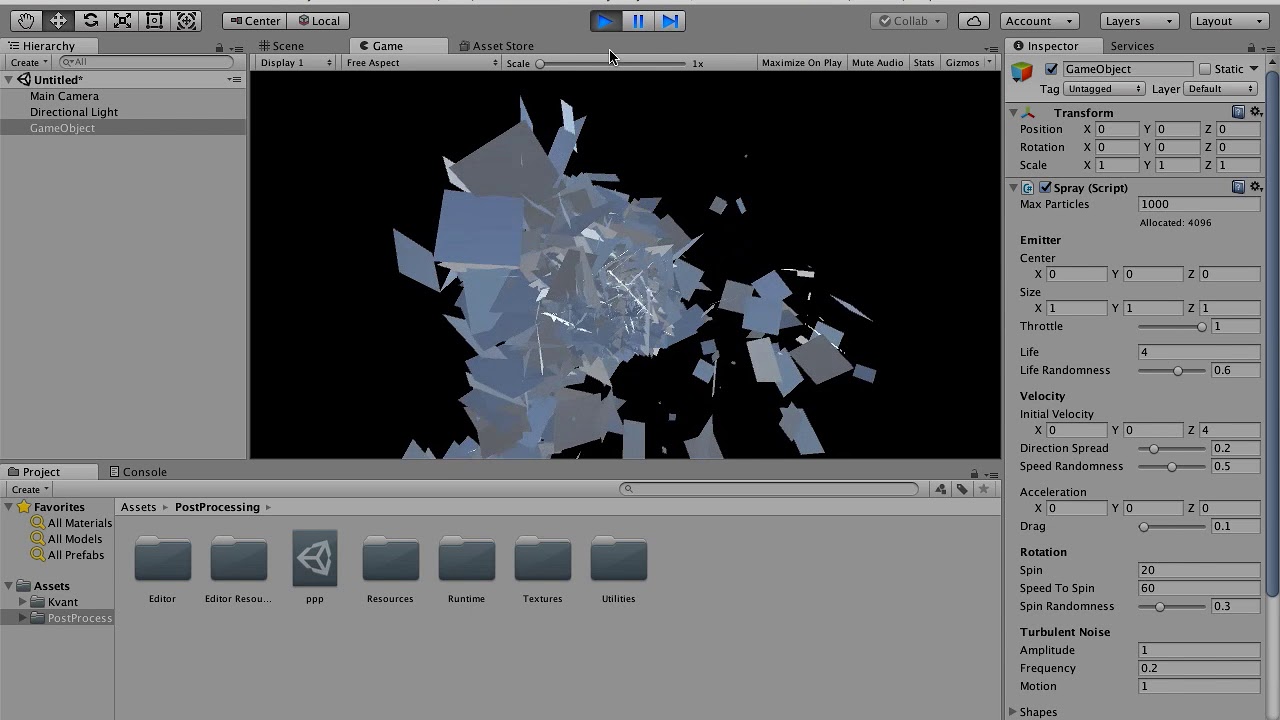Open the Layers dropdown

coord(1139,20)
